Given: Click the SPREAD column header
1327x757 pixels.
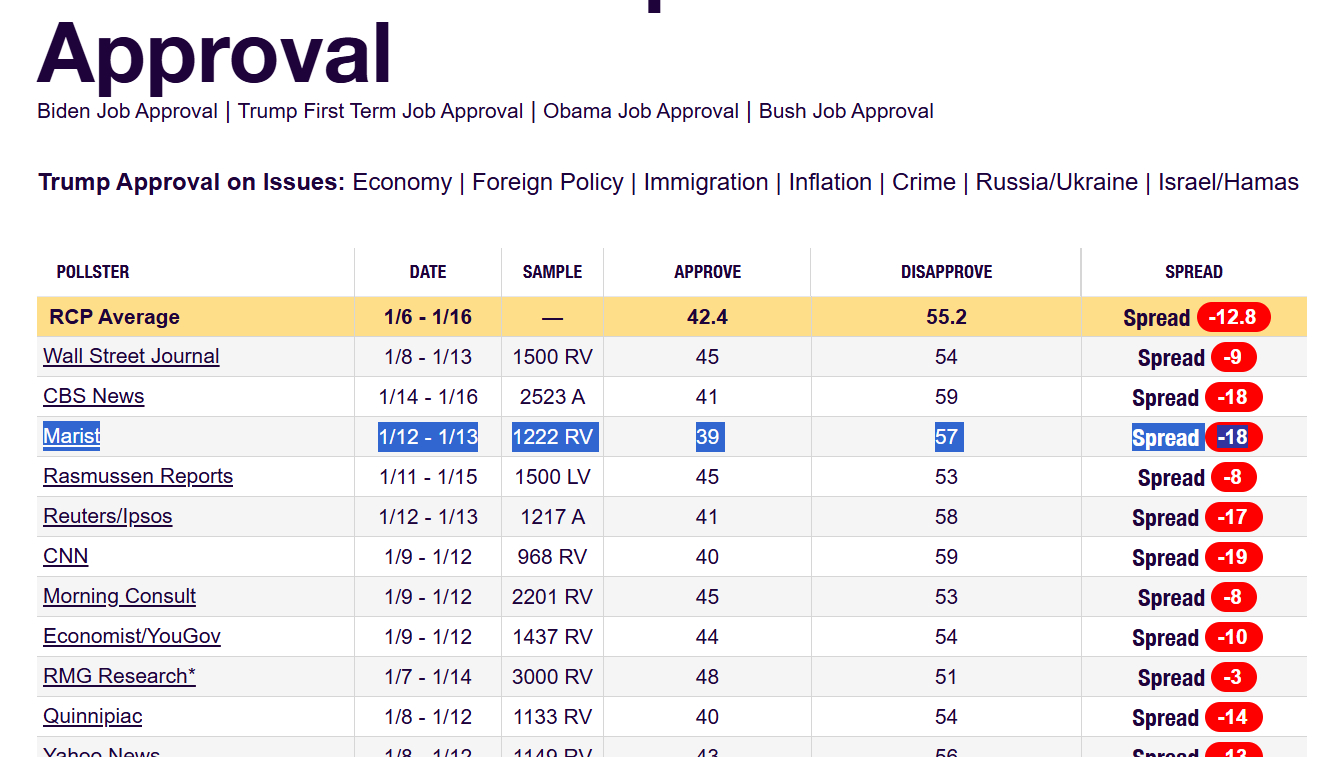Looking at the screenshot, I should coord(1193,272).
